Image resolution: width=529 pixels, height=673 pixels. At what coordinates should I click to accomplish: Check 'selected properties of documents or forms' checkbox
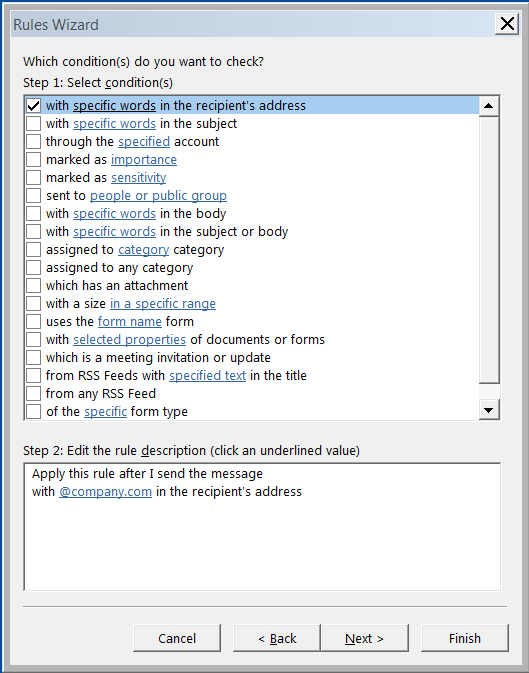coord(33,340)
